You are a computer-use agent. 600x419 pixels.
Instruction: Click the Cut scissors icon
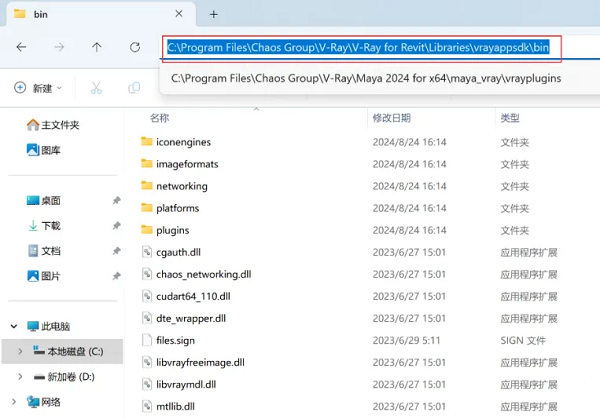point(96,88)
